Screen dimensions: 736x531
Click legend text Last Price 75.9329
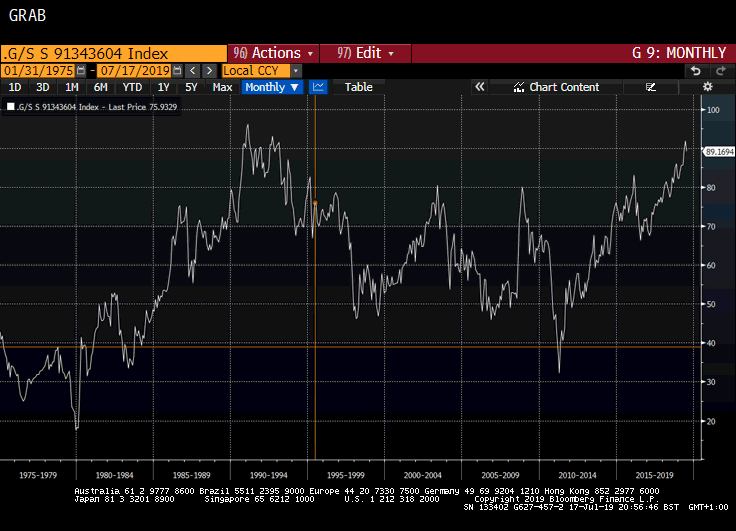[x=143, y=107]
